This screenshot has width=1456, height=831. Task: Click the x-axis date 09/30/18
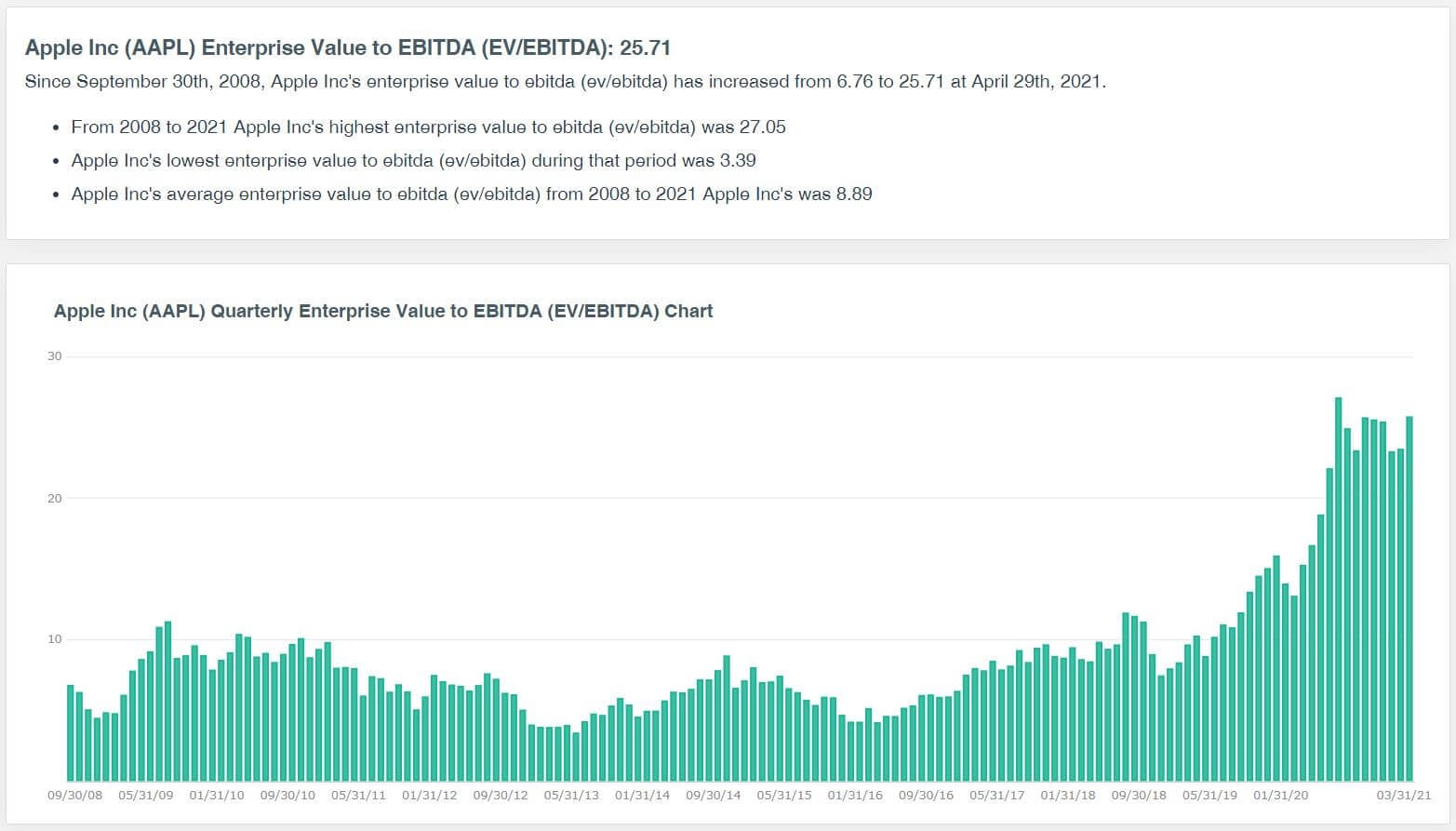pyautogui.click(x=1139, y=796)
